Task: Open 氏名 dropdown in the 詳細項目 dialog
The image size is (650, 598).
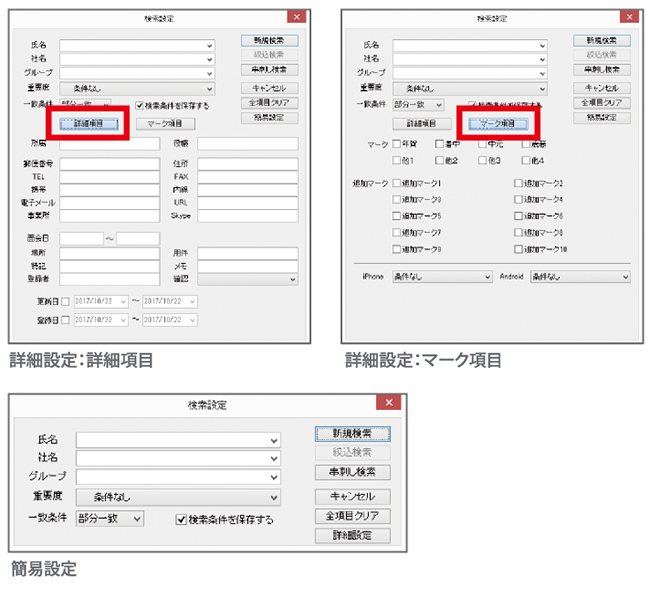Action: (x=209, y=46)
